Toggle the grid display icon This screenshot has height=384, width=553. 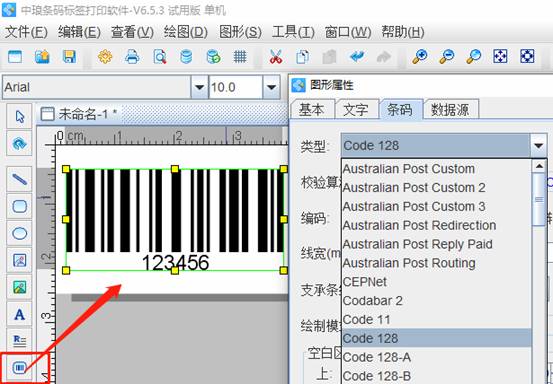(x=240, y=56)
